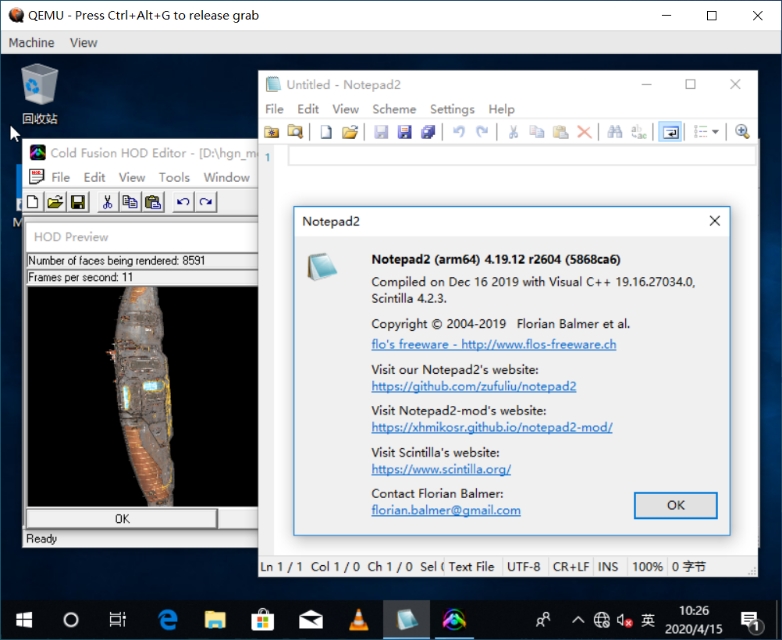Click Save As icon in Notepad2 toolbar
This screenshot has width=782, height=640.
pyautogui.click(x=404, y=132)
